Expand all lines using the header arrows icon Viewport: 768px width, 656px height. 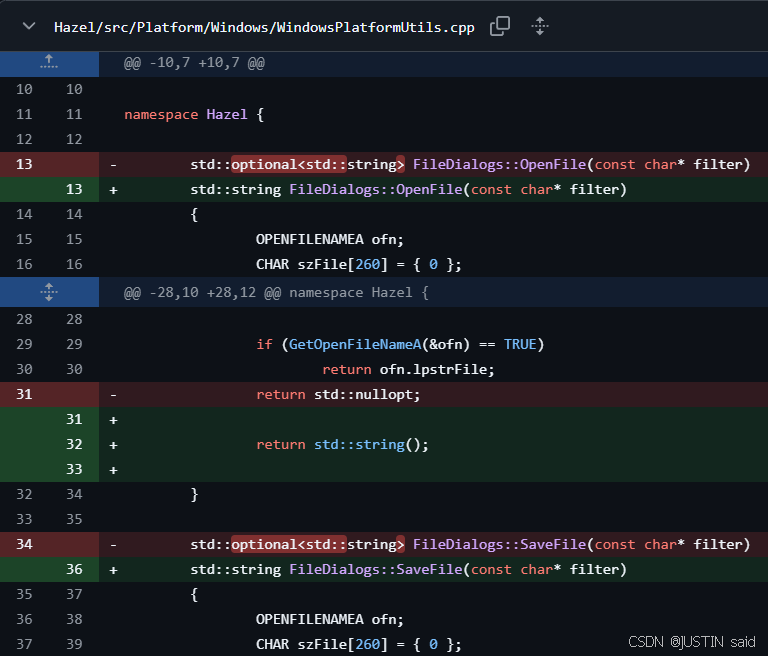tap(540, 27)
